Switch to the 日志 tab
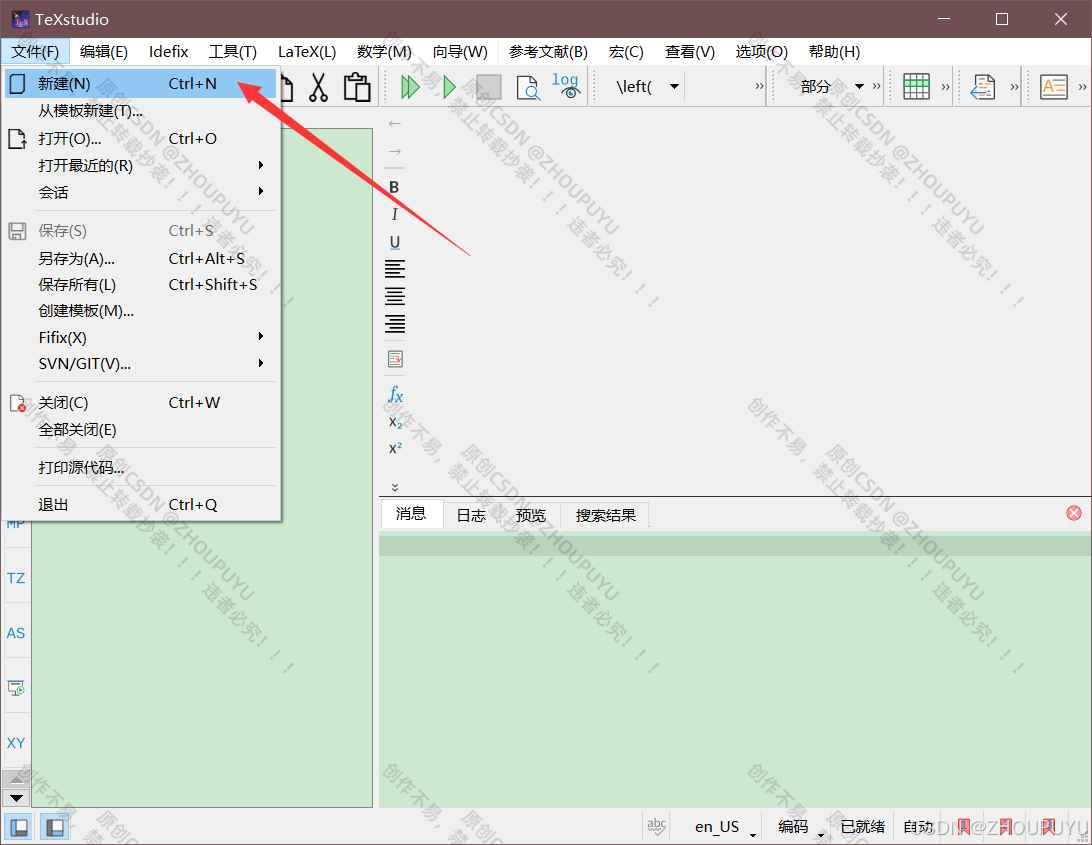 coord(471,515)
